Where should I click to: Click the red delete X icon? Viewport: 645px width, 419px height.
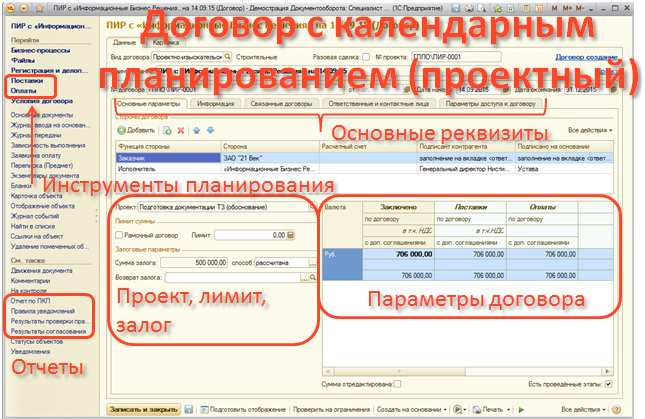point(181,130)
